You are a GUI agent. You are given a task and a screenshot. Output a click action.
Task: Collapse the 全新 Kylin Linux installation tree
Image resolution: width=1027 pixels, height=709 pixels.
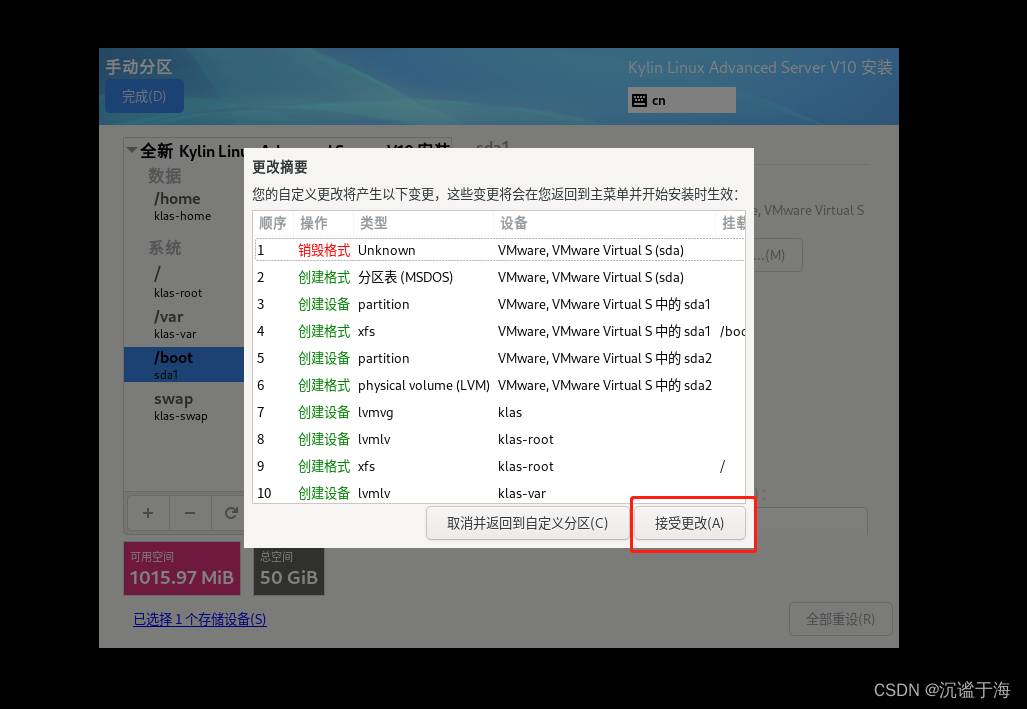pyautogui.click(x=131, y=151)
